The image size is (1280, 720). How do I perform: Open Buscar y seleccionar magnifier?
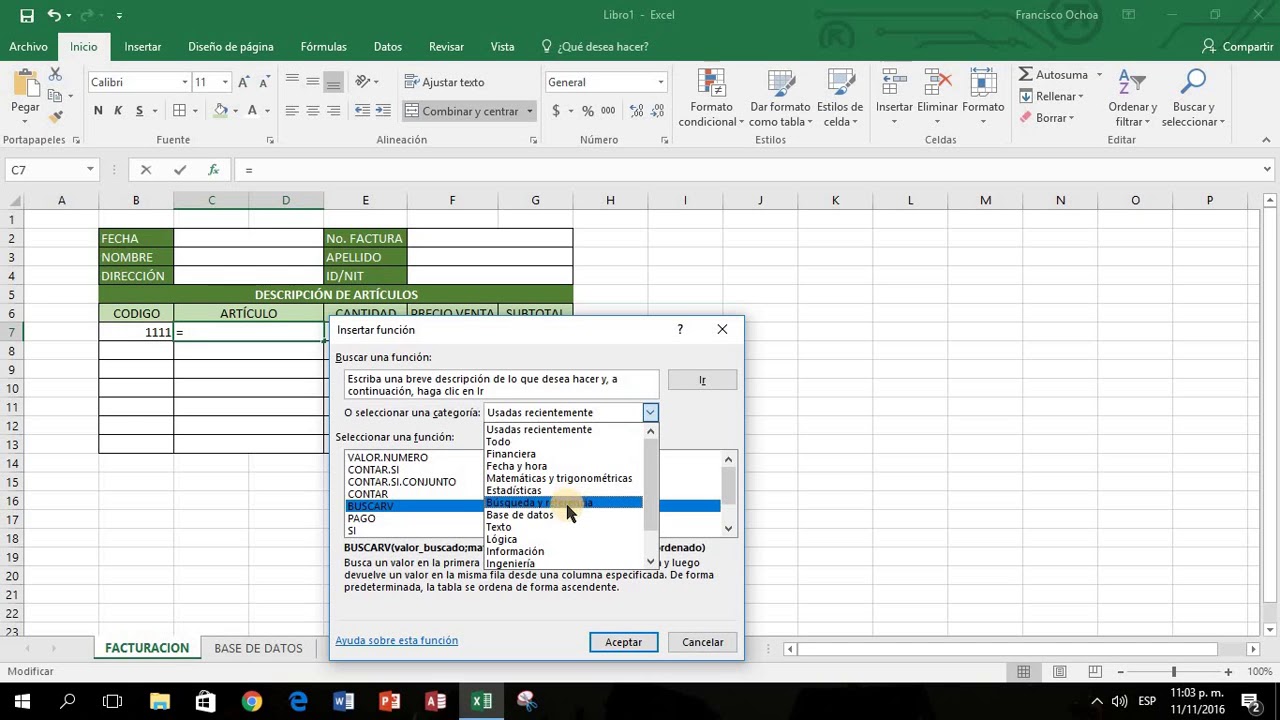coord(1193,99)
